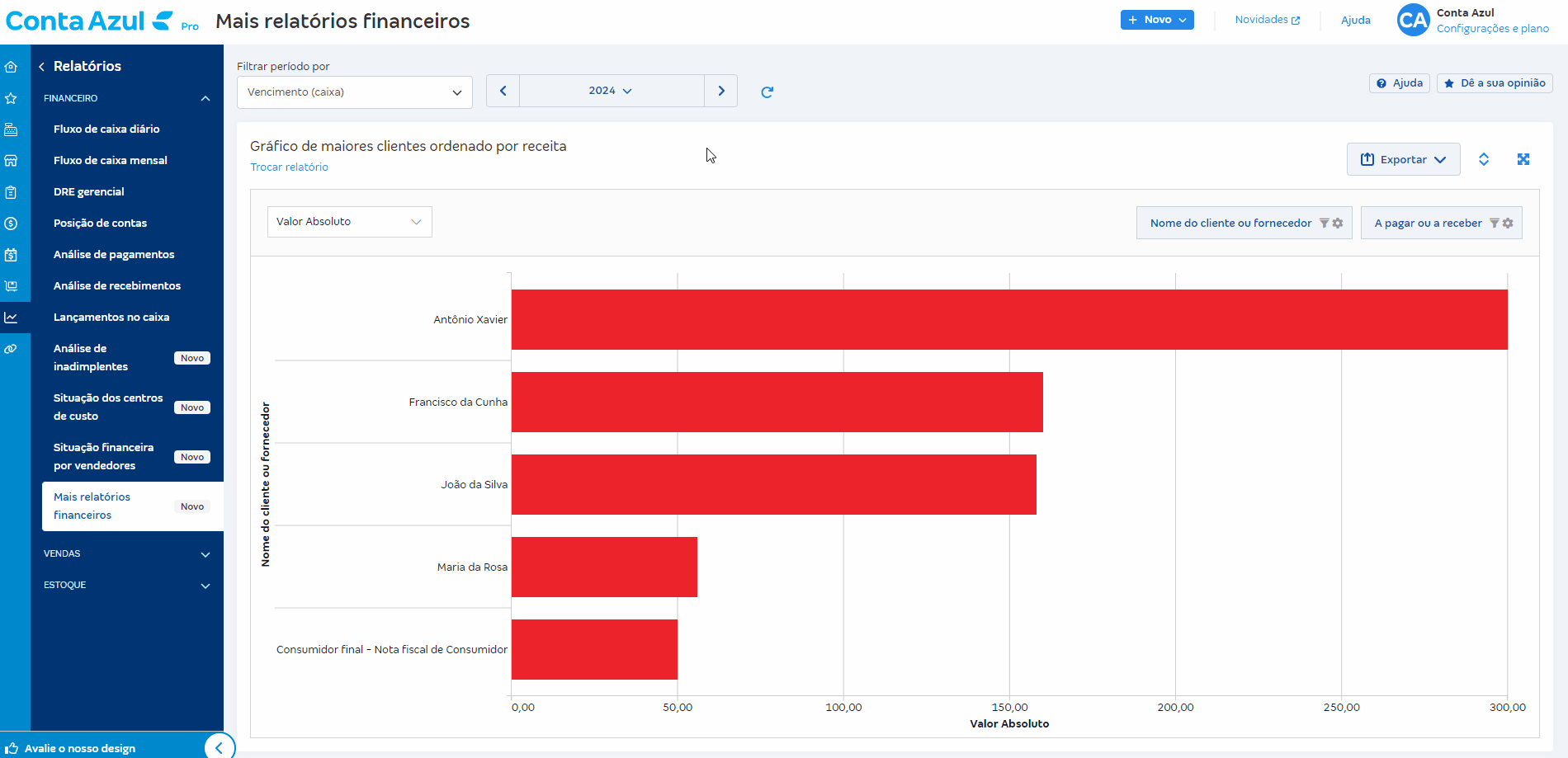Click filter funnel on 'Nome do cliente ou fornecedor'
The height and width of the screenshot is (758, 1568).
1324,224
